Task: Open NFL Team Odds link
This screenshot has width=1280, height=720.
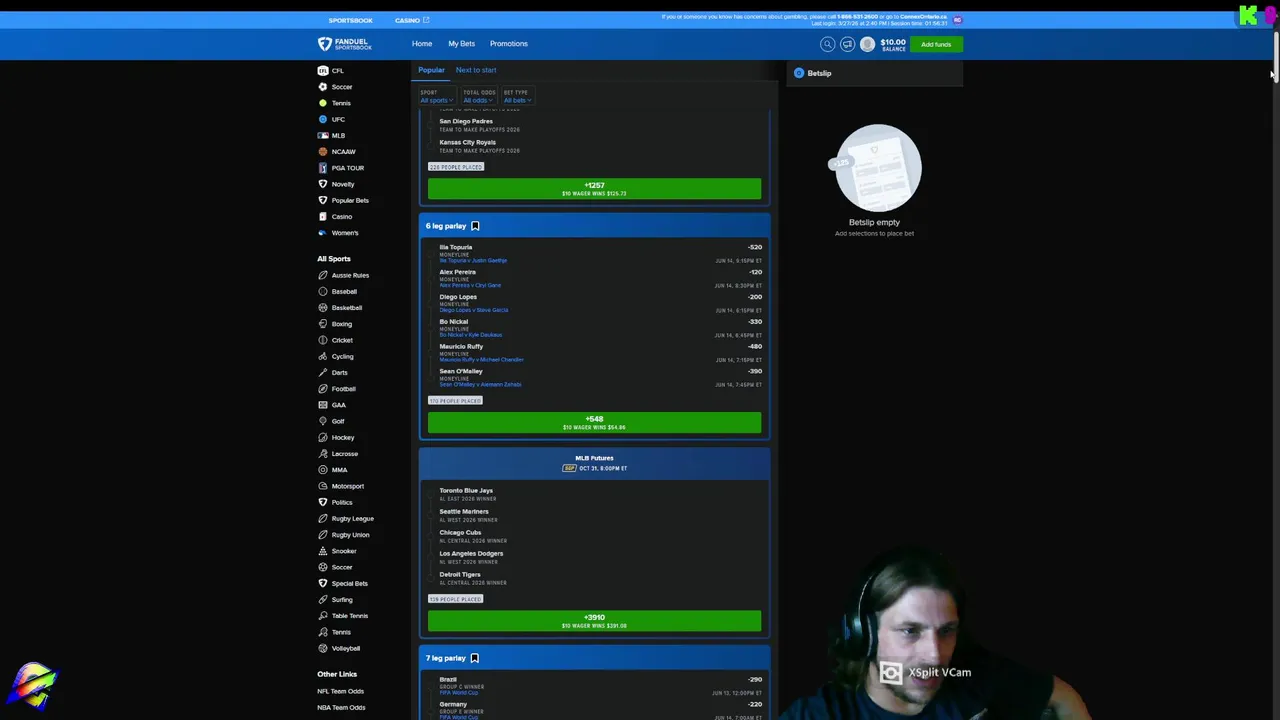Action: [x=341, y=691]
